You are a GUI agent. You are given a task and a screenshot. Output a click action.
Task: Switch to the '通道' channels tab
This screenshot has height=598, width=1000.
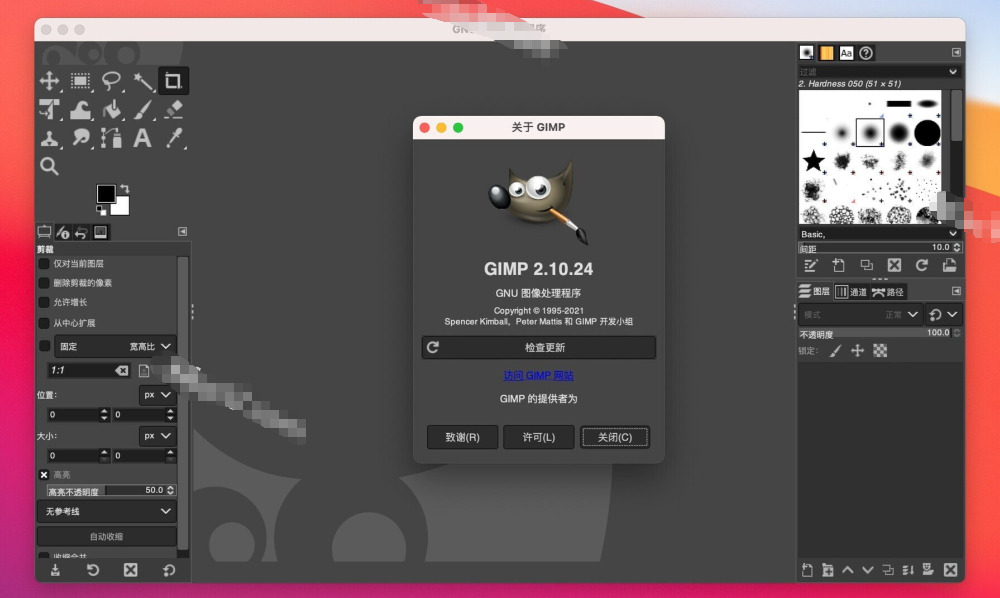coord(851,292)
